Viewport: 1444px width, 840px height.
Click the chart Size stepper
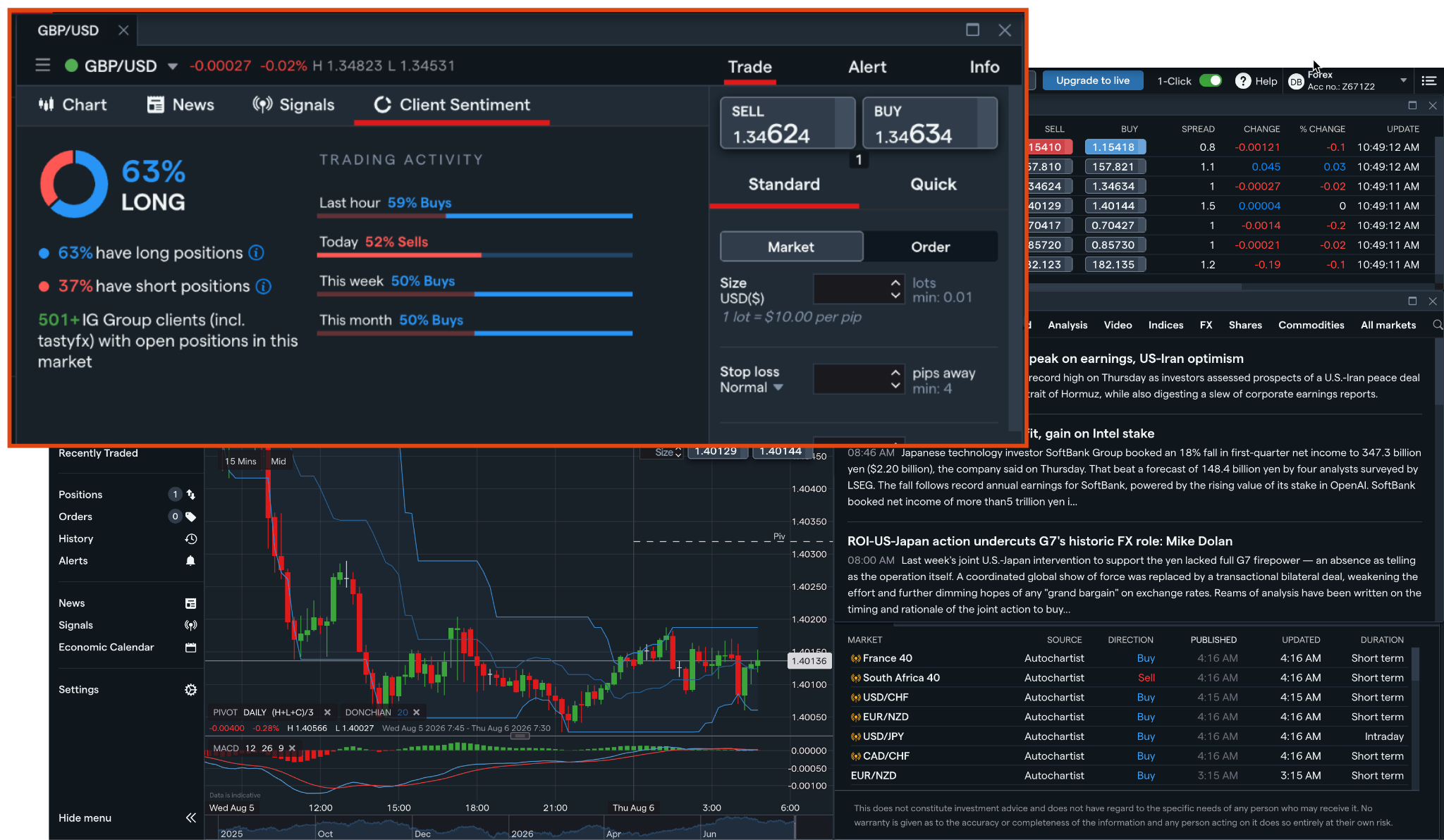678,452
